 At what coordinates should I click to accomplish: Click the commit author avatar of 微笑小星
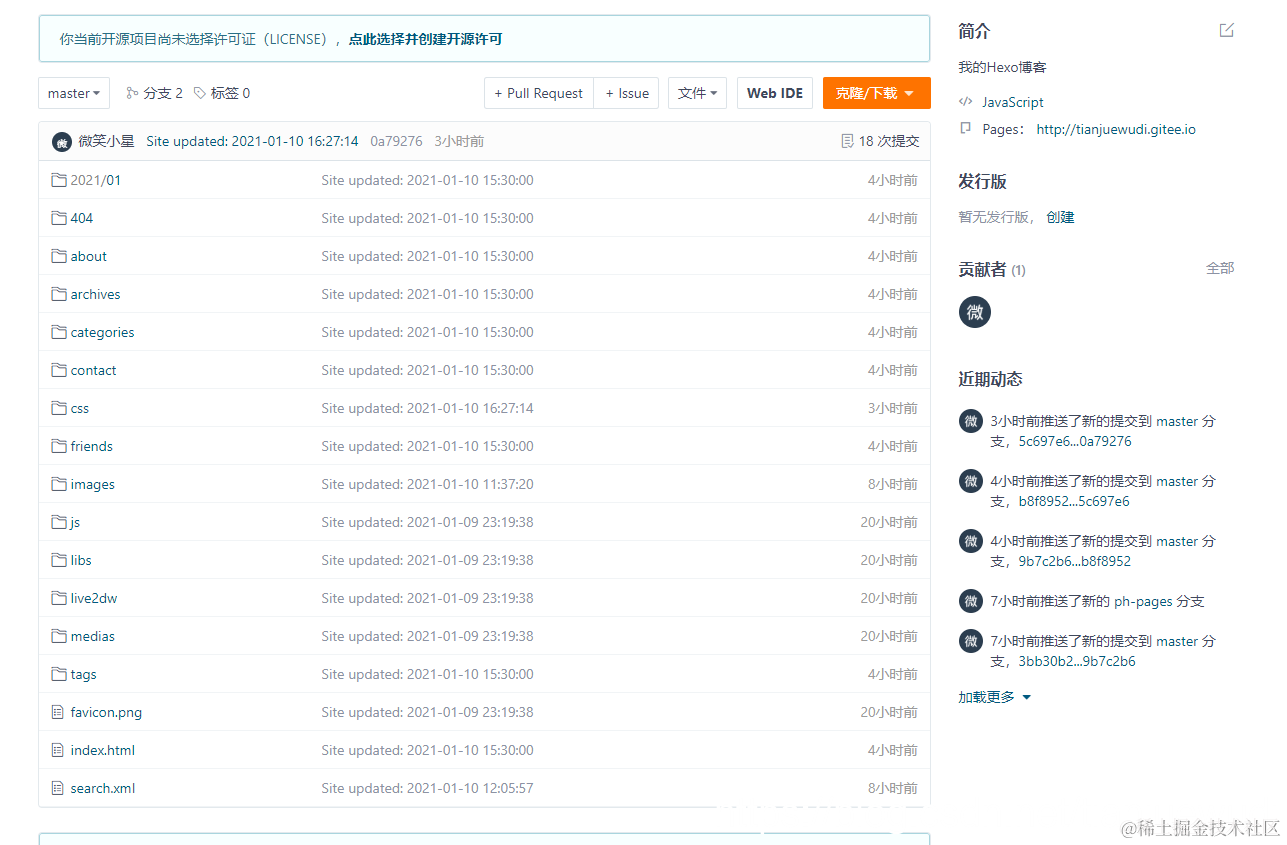62,141
